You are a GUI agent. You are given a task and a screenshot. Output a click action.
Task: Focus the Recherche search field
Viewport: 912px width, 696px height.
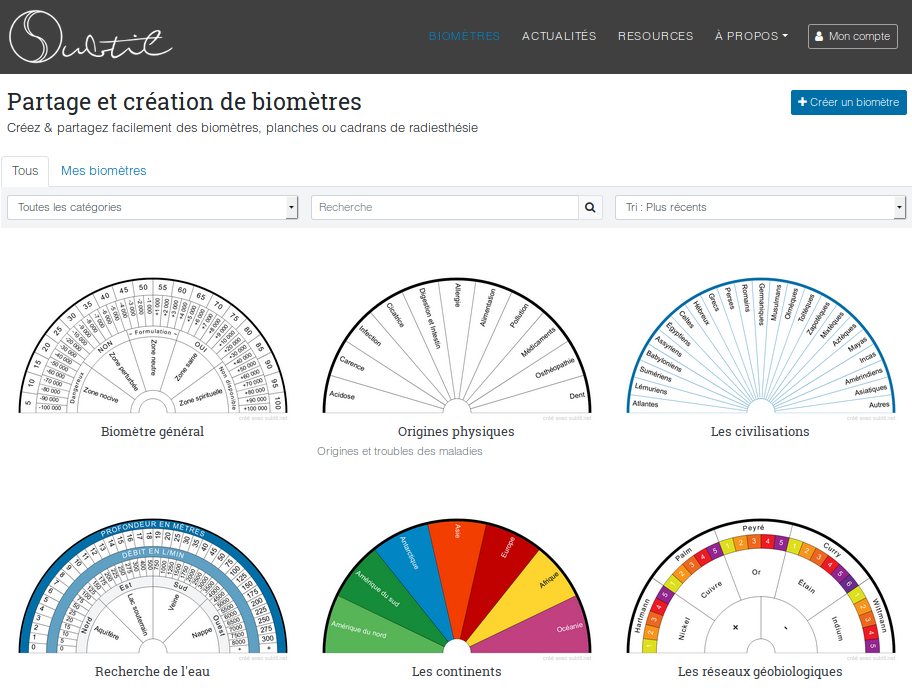445,208
